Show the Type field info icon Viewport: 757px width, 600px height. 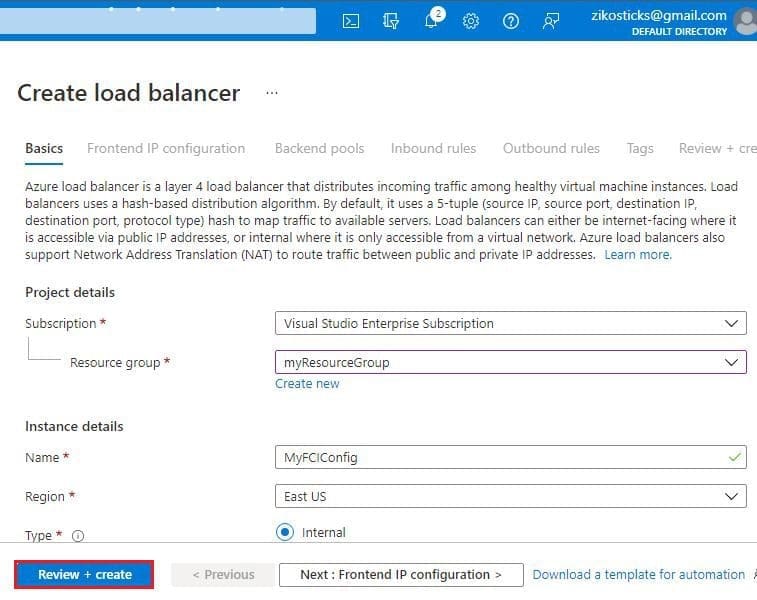[x=78, y=536]
